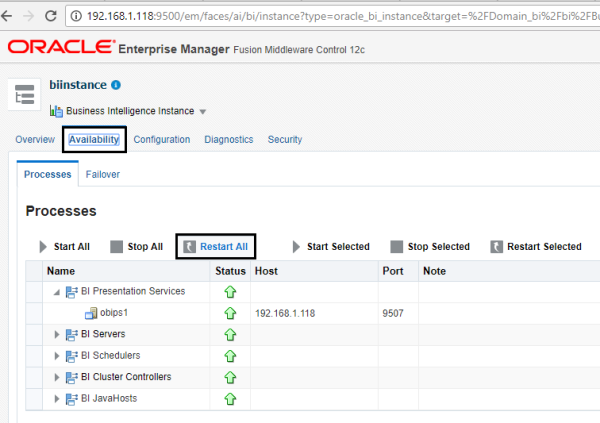Sort by Name column header
The height and width of the screenshot is (423, 600).
(126, 271)
